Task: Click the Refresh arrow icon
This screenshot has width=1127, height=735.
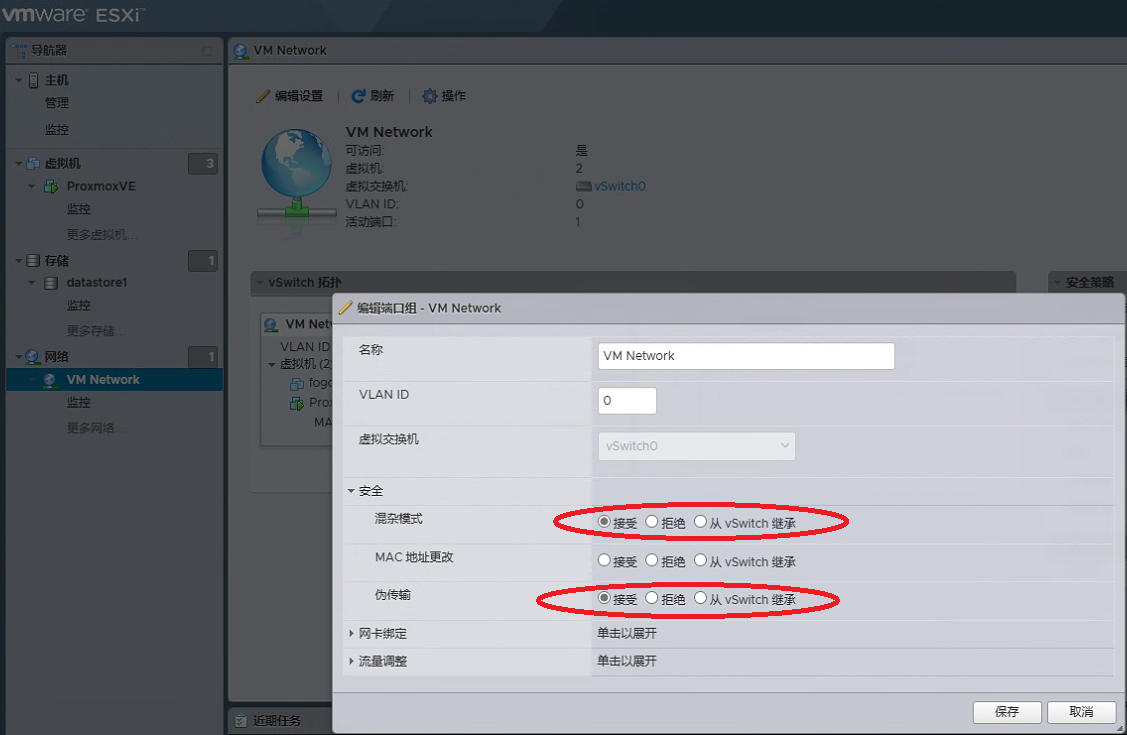Action: (358, 96)
